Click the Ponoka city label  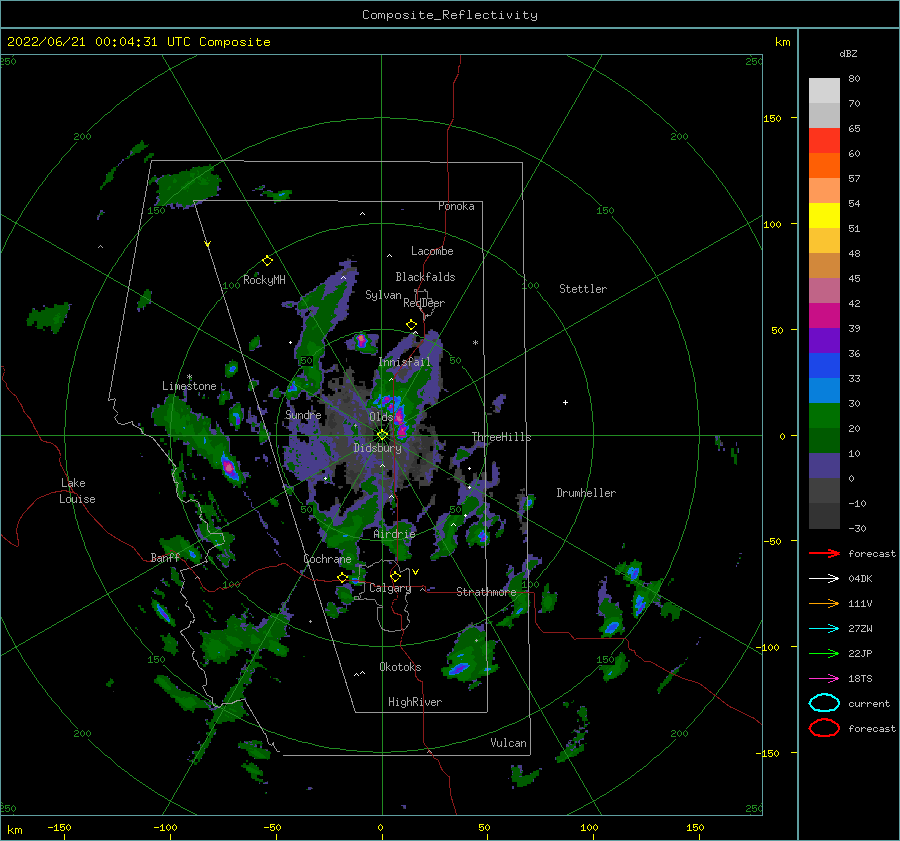[456, 206]
